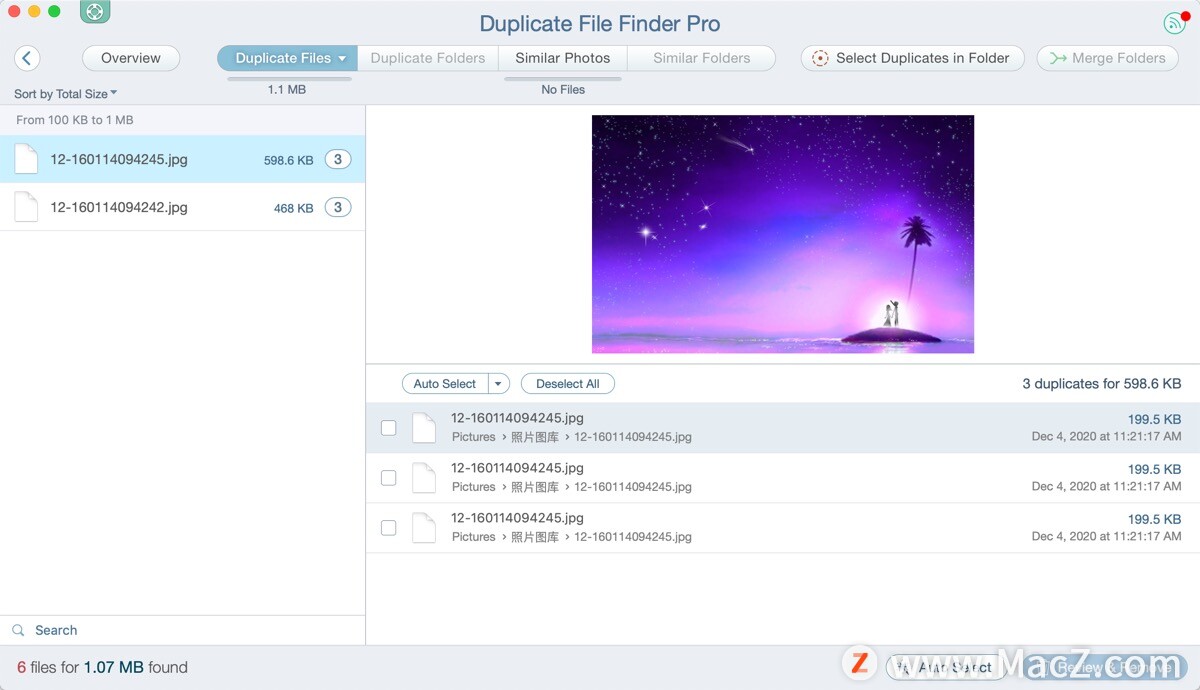Click the search magnifier icon
The width and height of the screenshot is (1200, 690).
coord(18,630)
